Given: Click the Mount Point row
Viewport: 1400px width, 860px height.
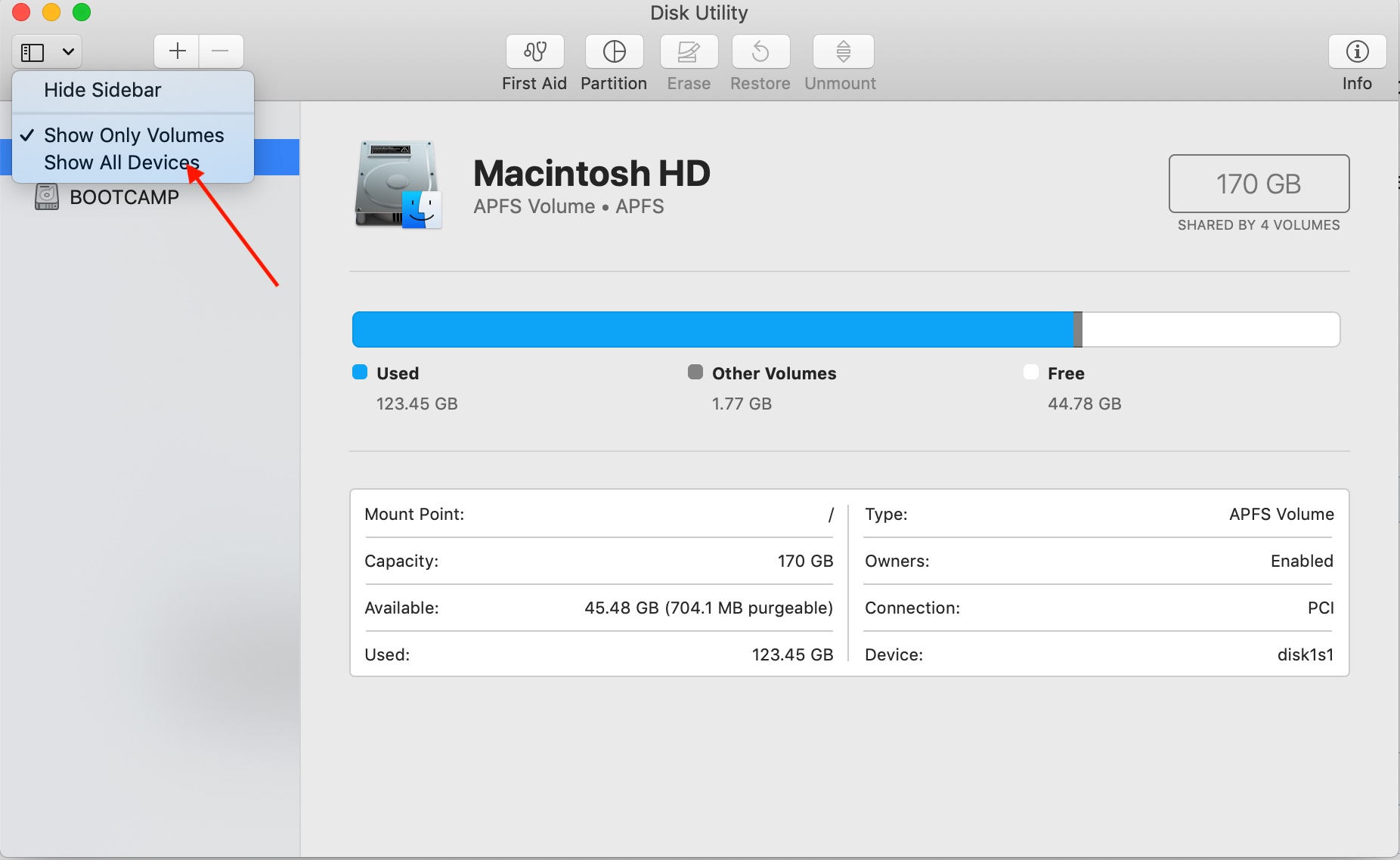Looking at the screenshot, I should pos(599,514).
